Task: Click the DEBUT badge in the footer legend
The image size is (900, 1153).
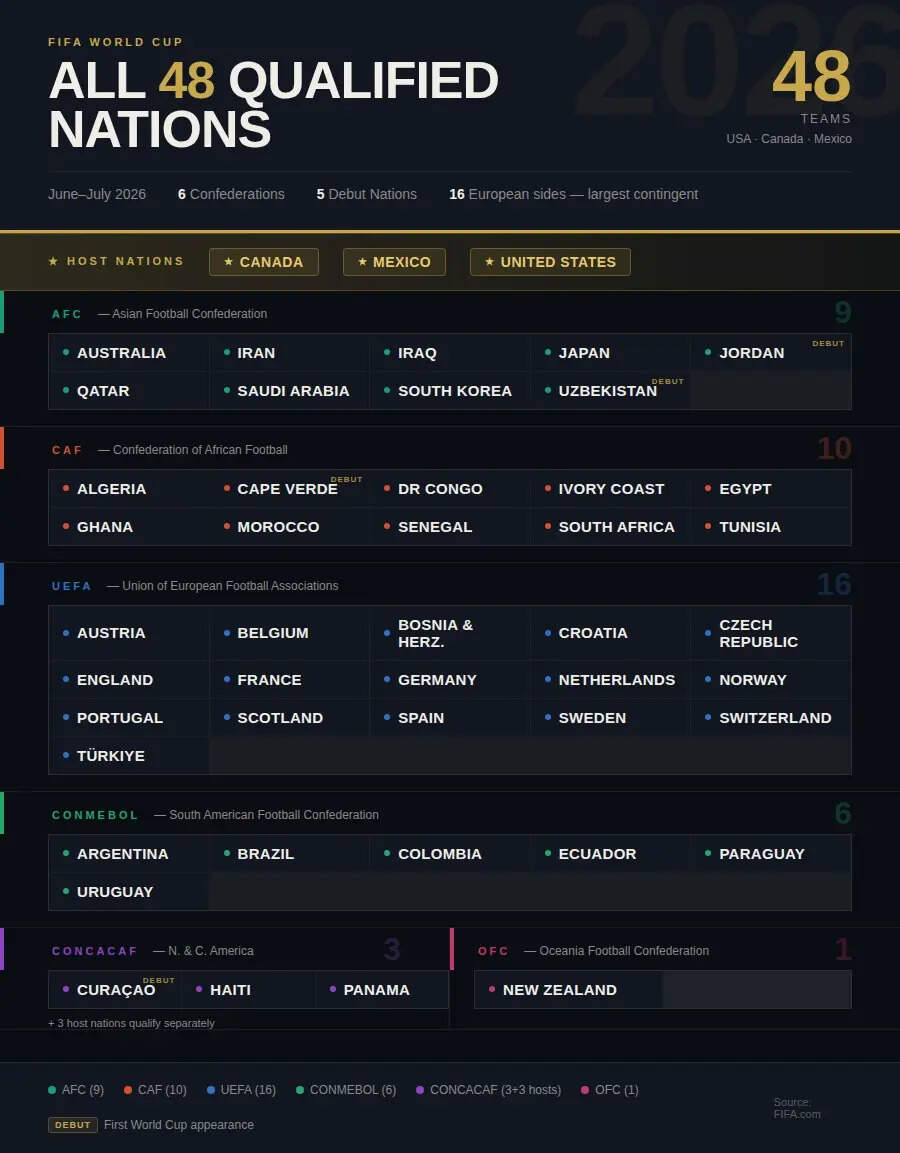Action: tap(73, 1125)
